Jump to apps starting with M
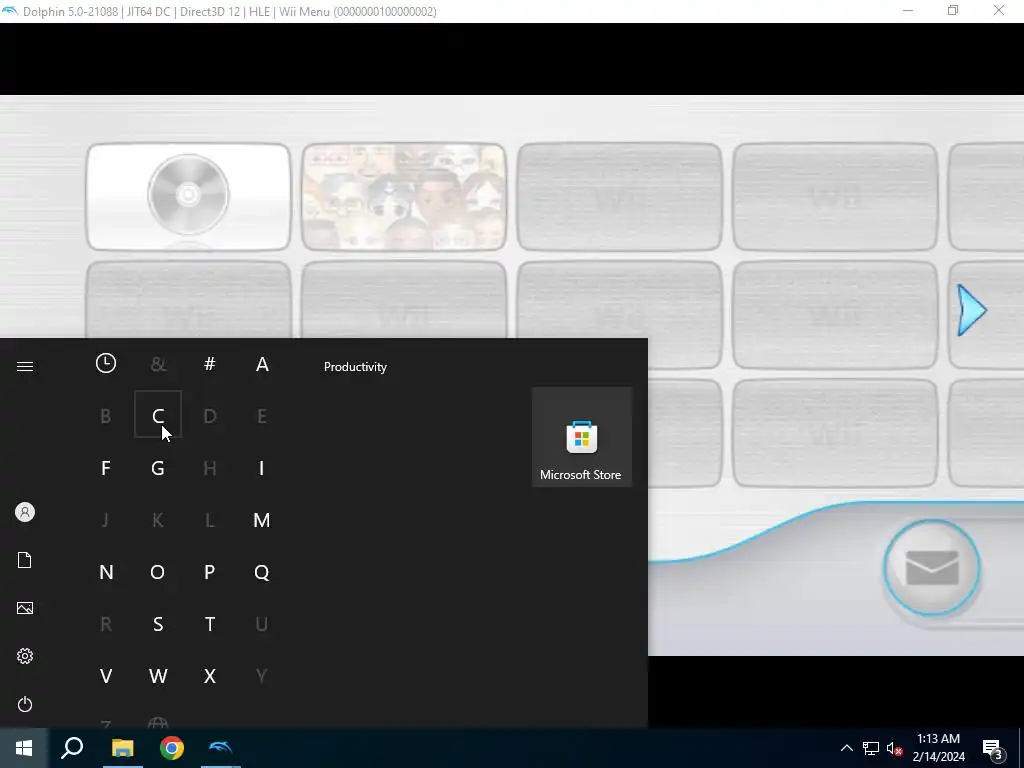This screenshot has width=1024, height=768. pos(262,520)
